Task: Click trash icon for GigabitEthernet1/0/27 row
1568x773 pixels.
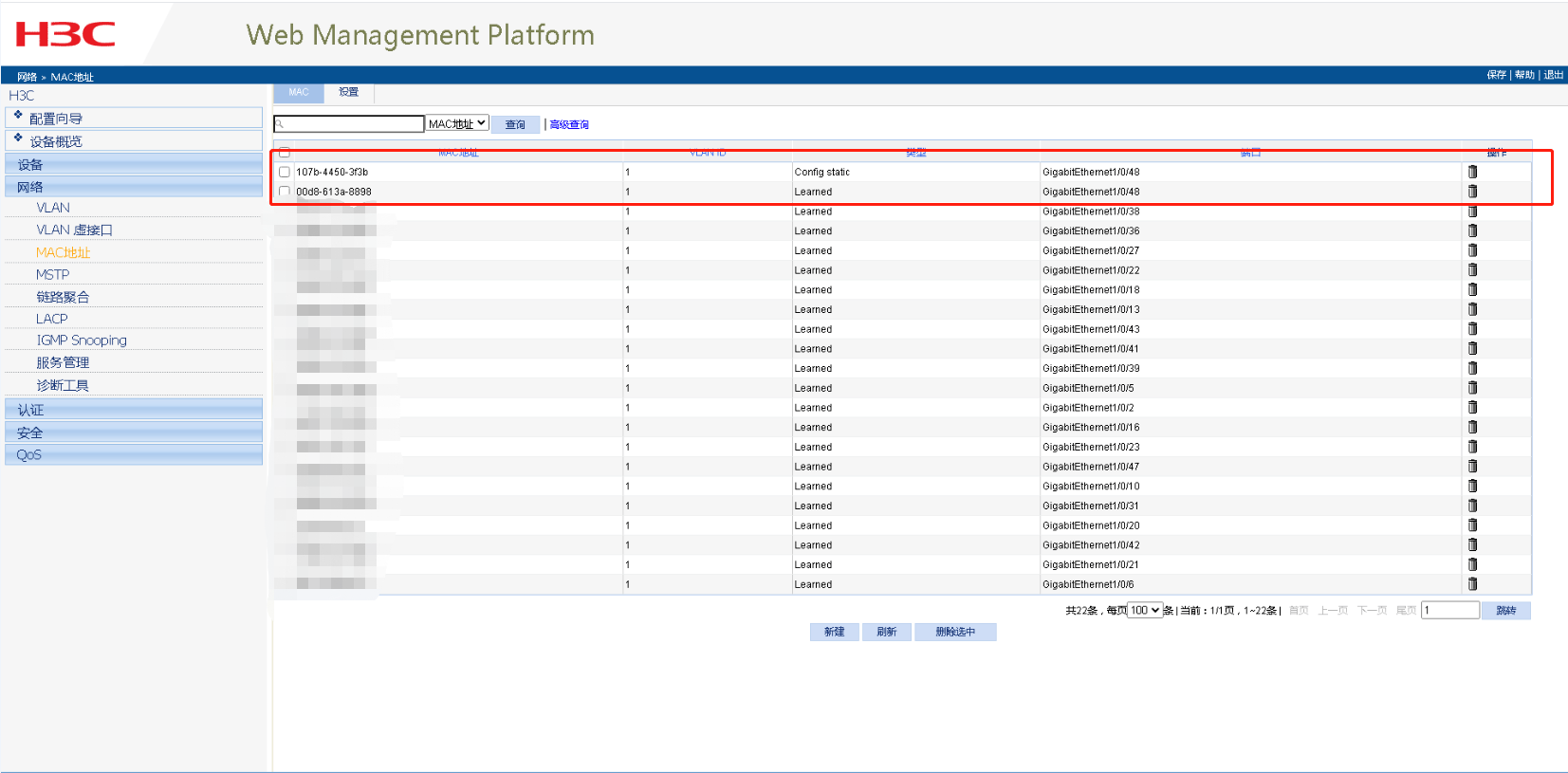Action: click(1472, 250)
